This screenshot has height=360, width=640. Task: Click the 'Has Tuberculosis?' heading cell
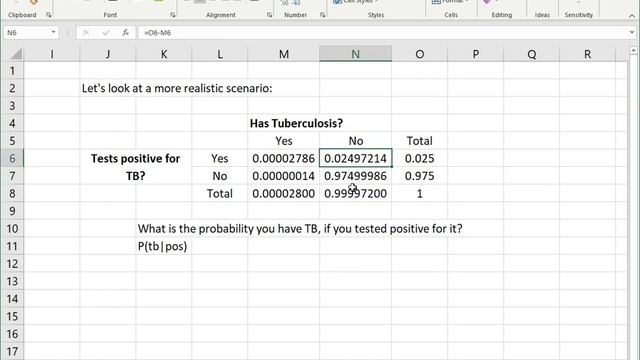[x=296, y=123]
